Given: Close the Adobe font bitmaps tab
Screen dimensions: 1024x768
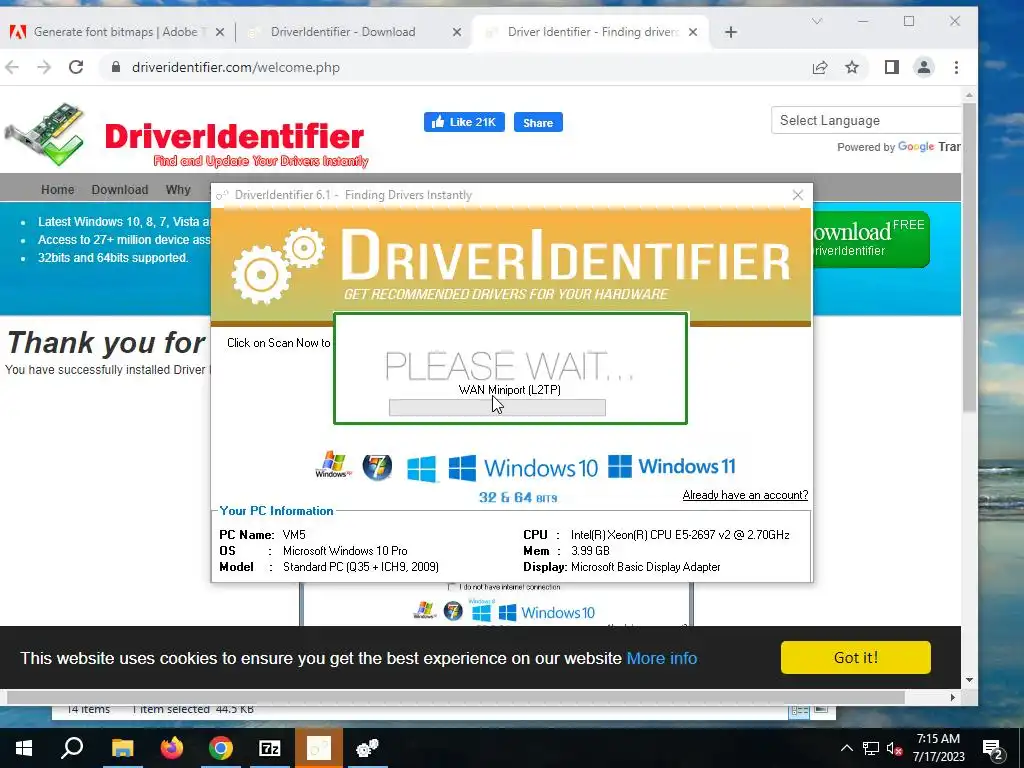Looking at the screenshot, I should pos(220,32).
